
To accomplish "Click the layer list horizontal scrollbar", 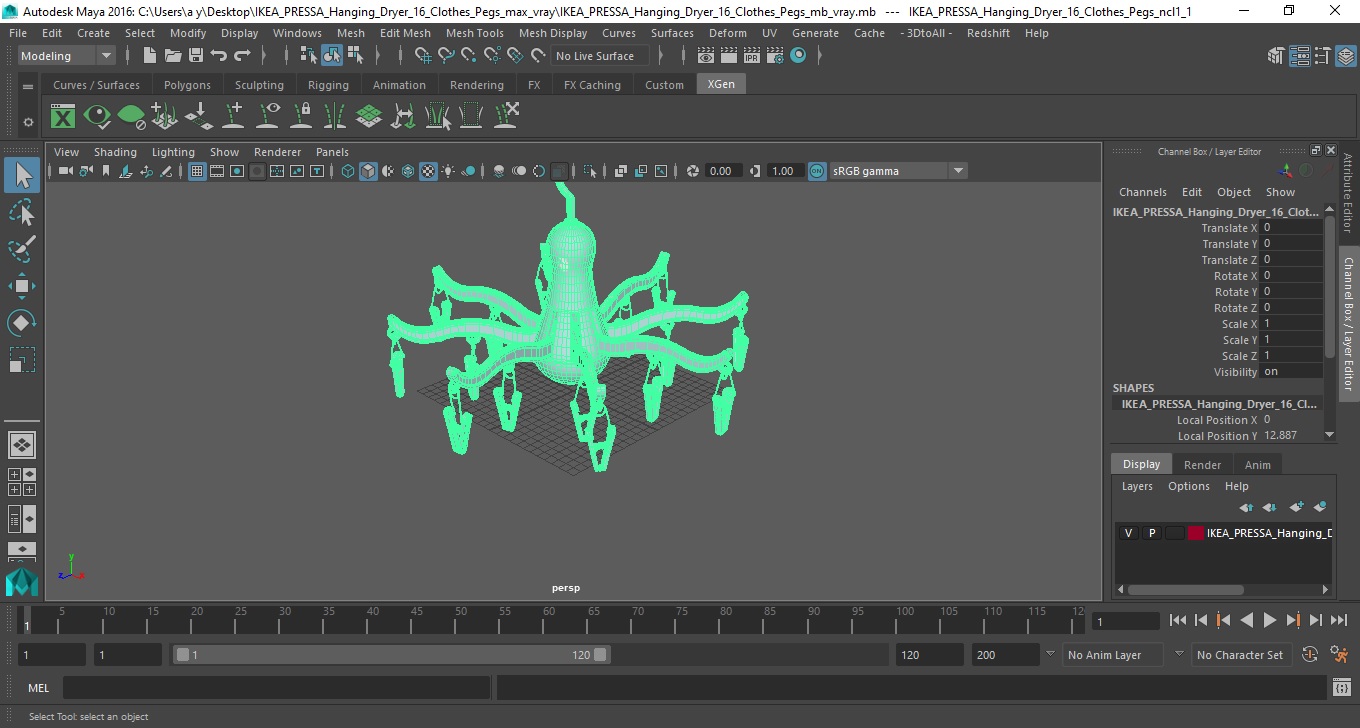I will (x=1184, y=590).
